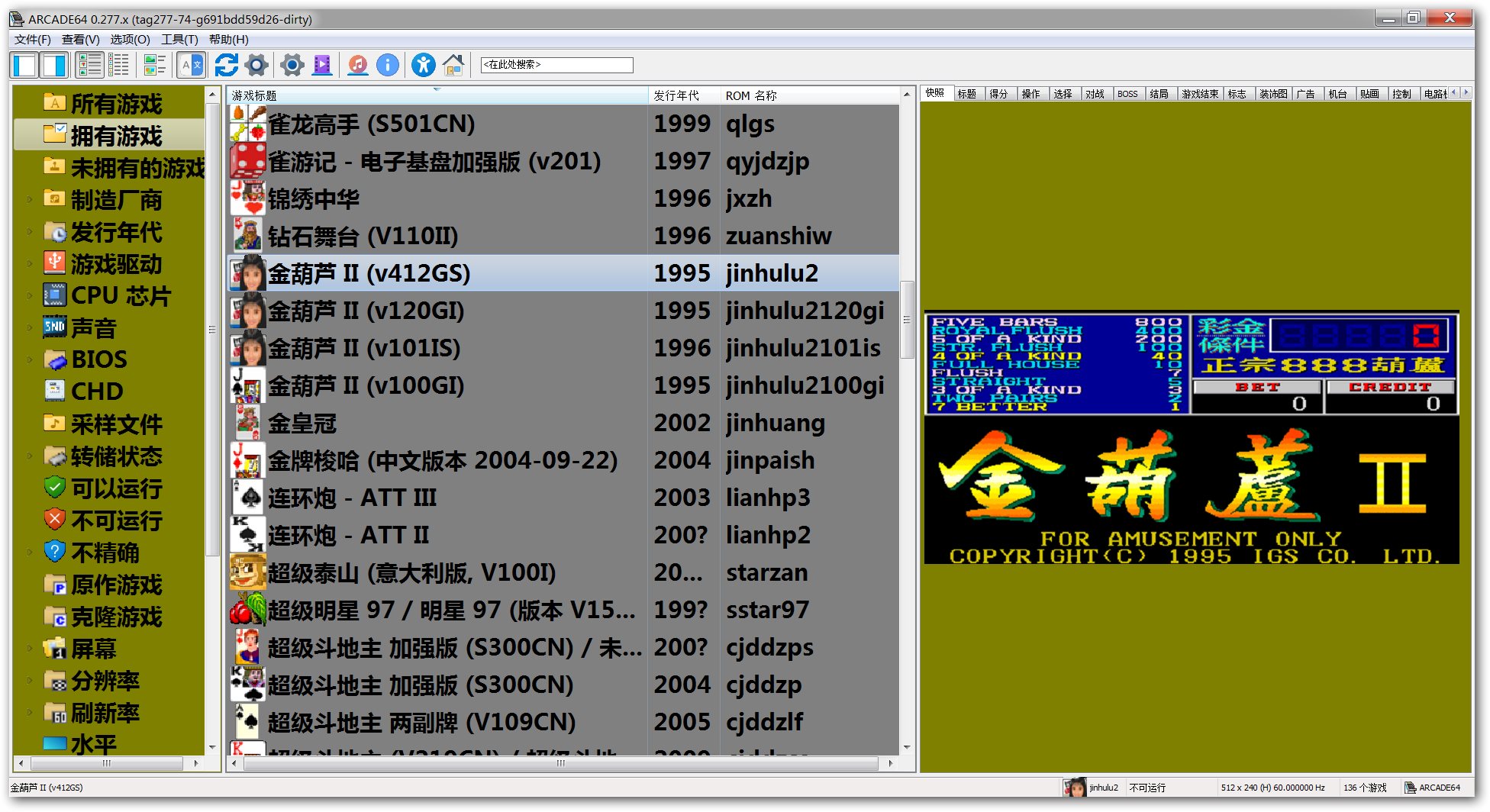Sort by 发行年代 column header

pos(684,95)
